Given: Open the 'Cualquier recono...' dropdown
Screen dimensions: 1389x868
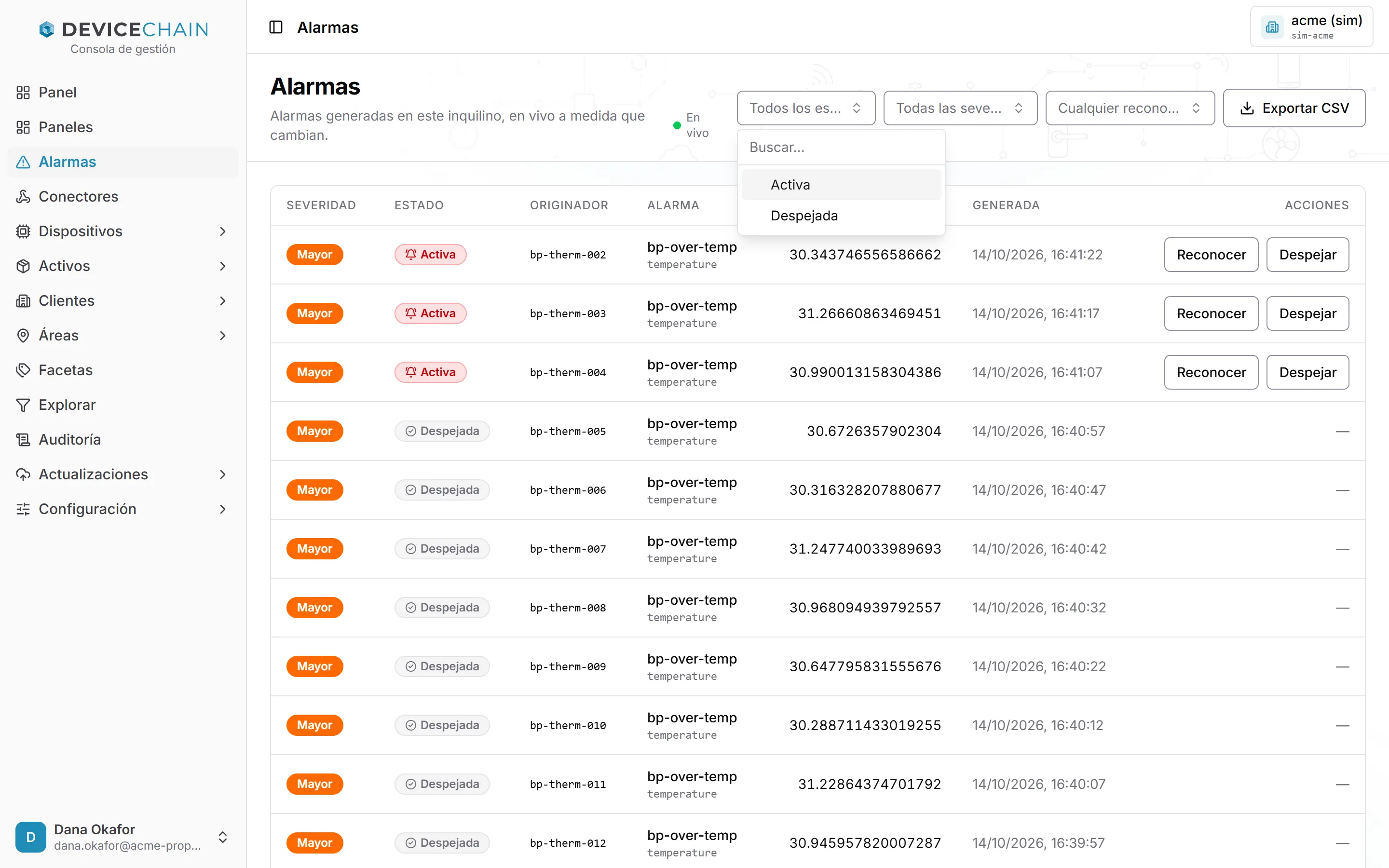Looking at the screenshot, I should click(1130, 108).
